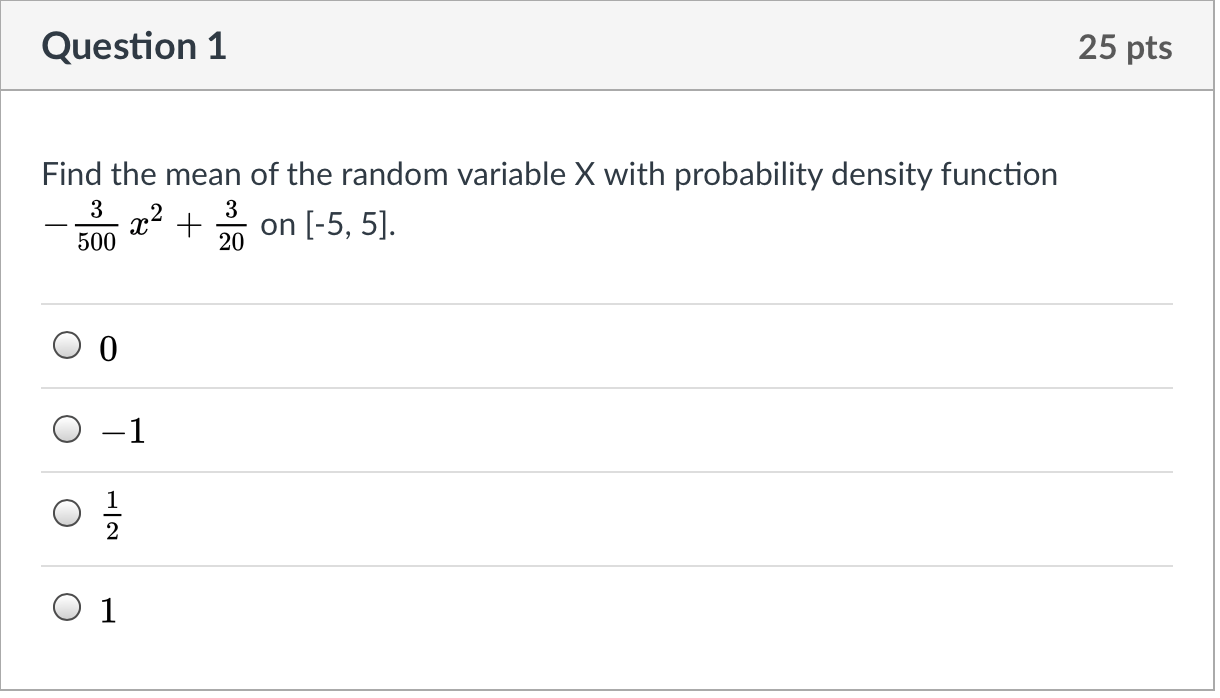Viewport: 1220px width, 698px height.
Task: Click the 1/2 fraction answer label
Action: [113, 515]
